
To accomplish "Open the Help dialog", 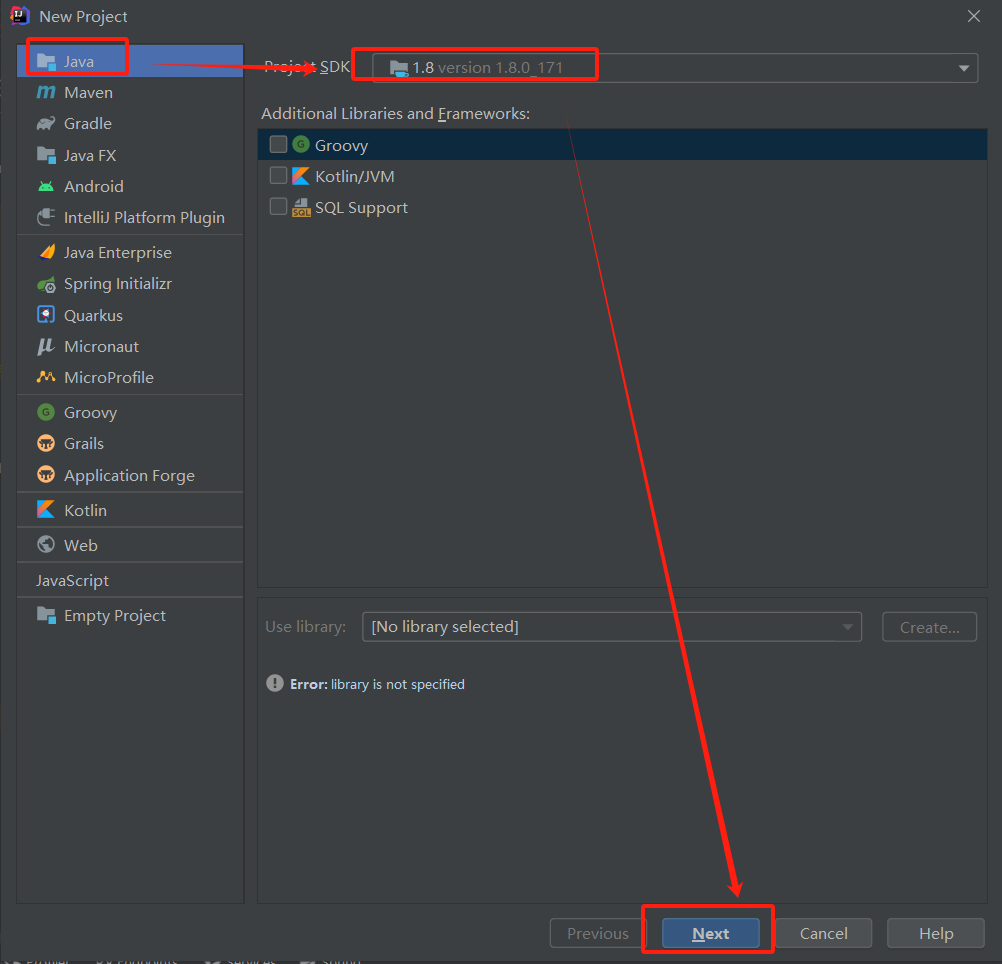I will [934, 933].
